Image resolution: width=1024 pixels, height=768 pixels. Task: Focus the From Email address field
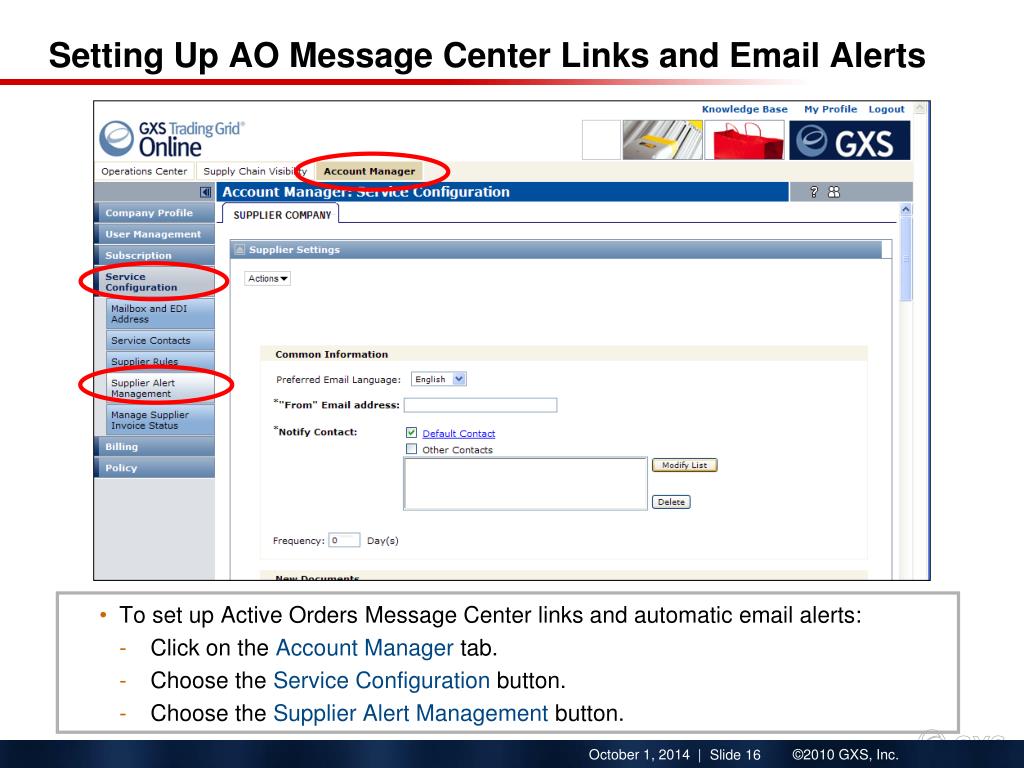point(481,405)
